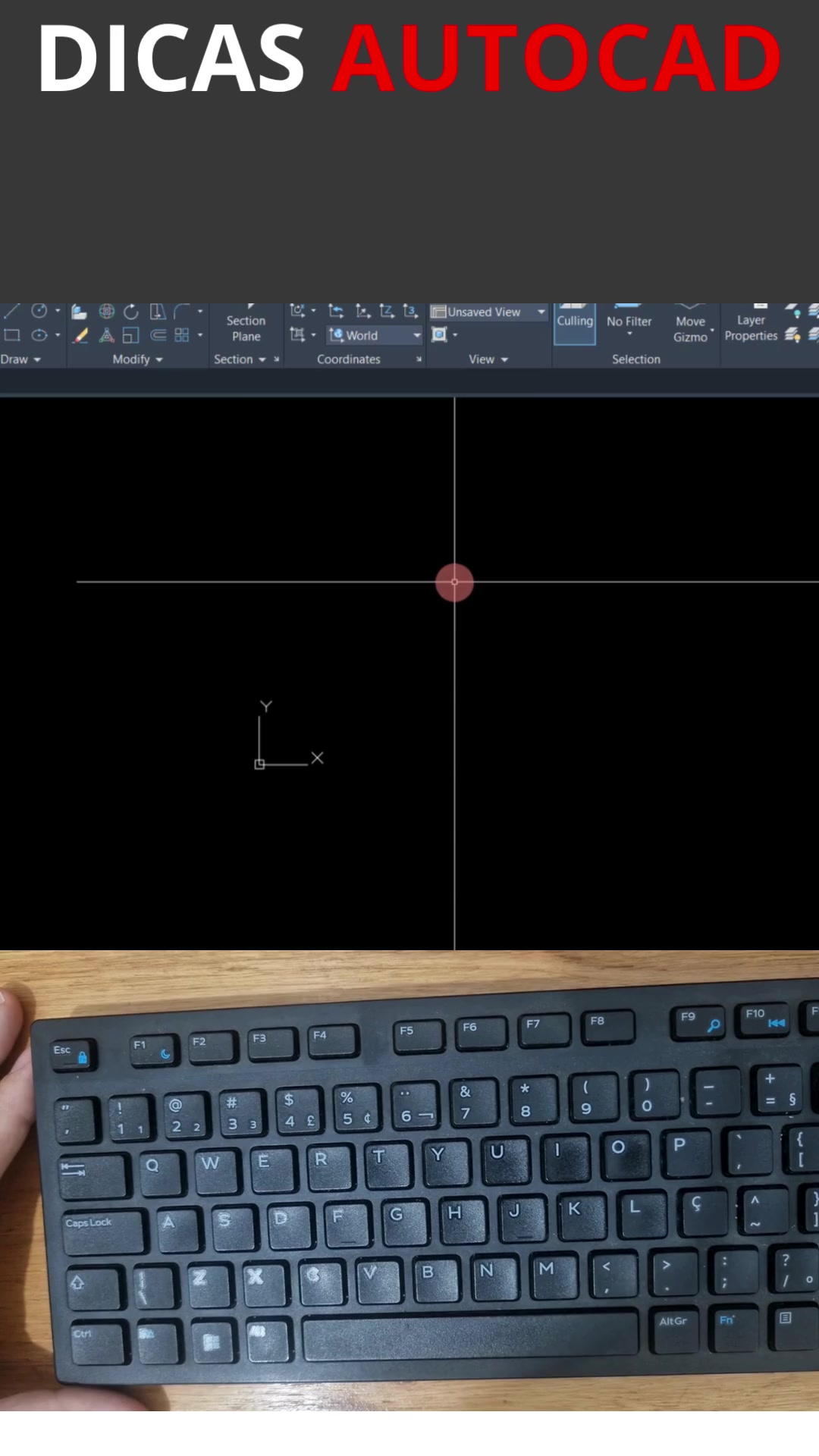Open the UCS icon settings dropdown arrow
The width and height of the screenshot is (819, 1456).
313,311
